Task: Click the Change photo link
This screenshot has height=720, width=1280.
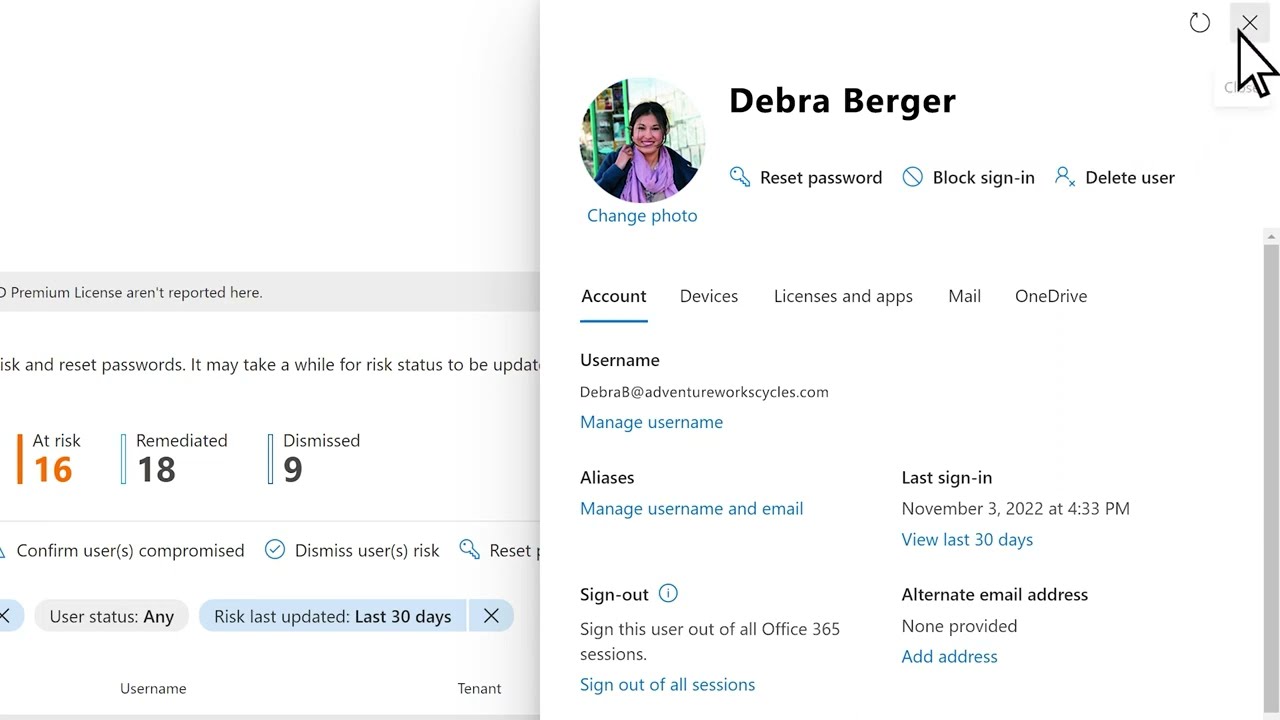Action: (x=642, y=215)
